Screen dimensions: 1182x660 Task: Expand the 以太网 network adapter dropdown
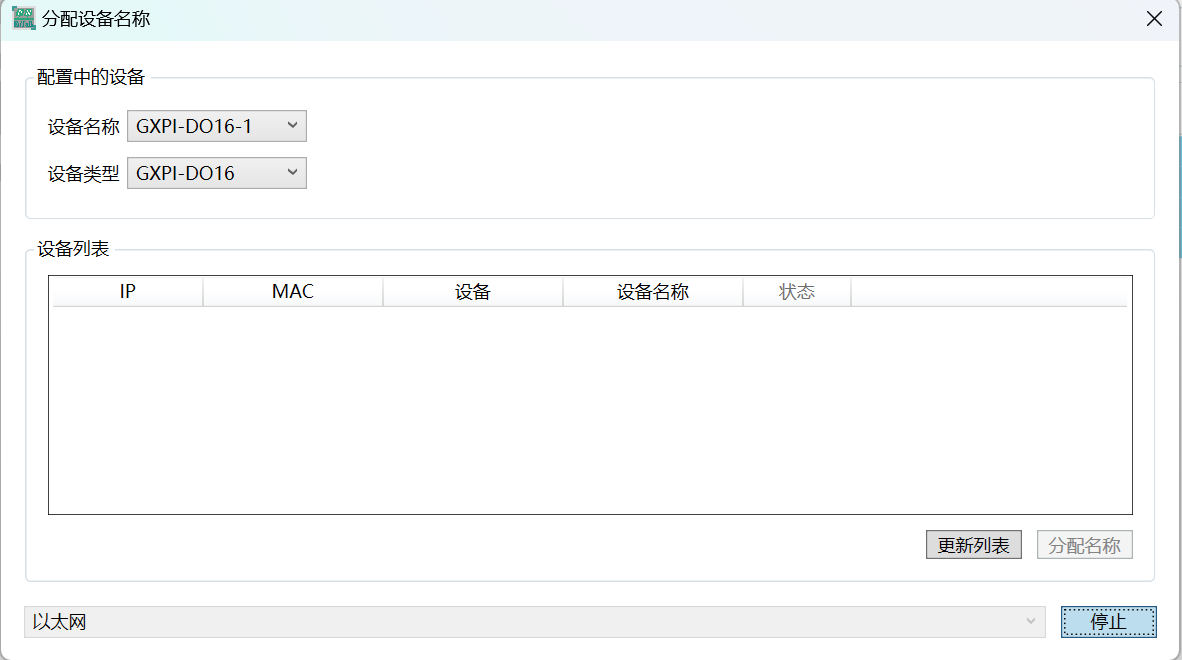(534, 622)
